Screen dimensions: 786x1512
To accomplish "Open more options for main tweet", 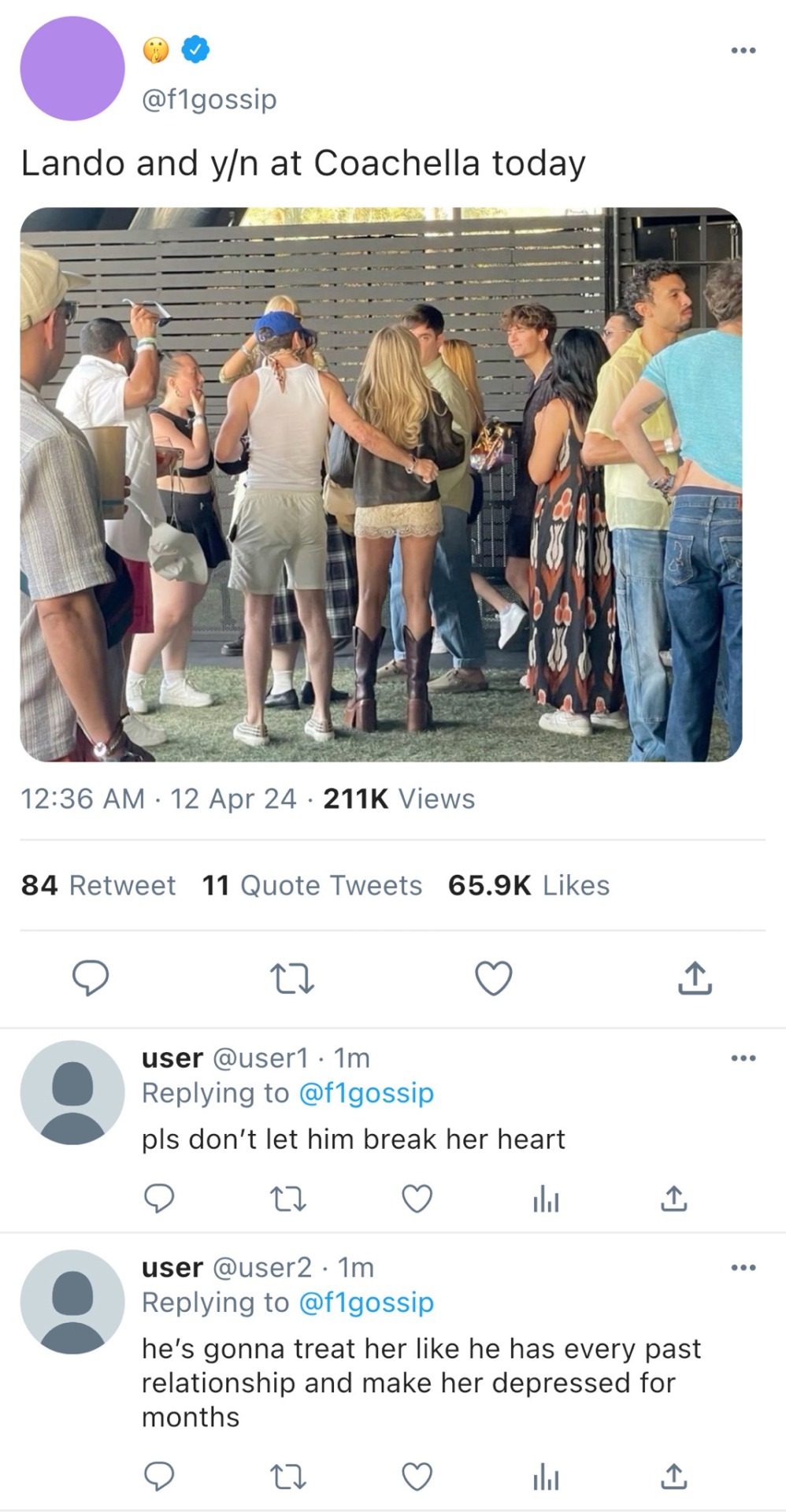I will (x=743, y=50).
